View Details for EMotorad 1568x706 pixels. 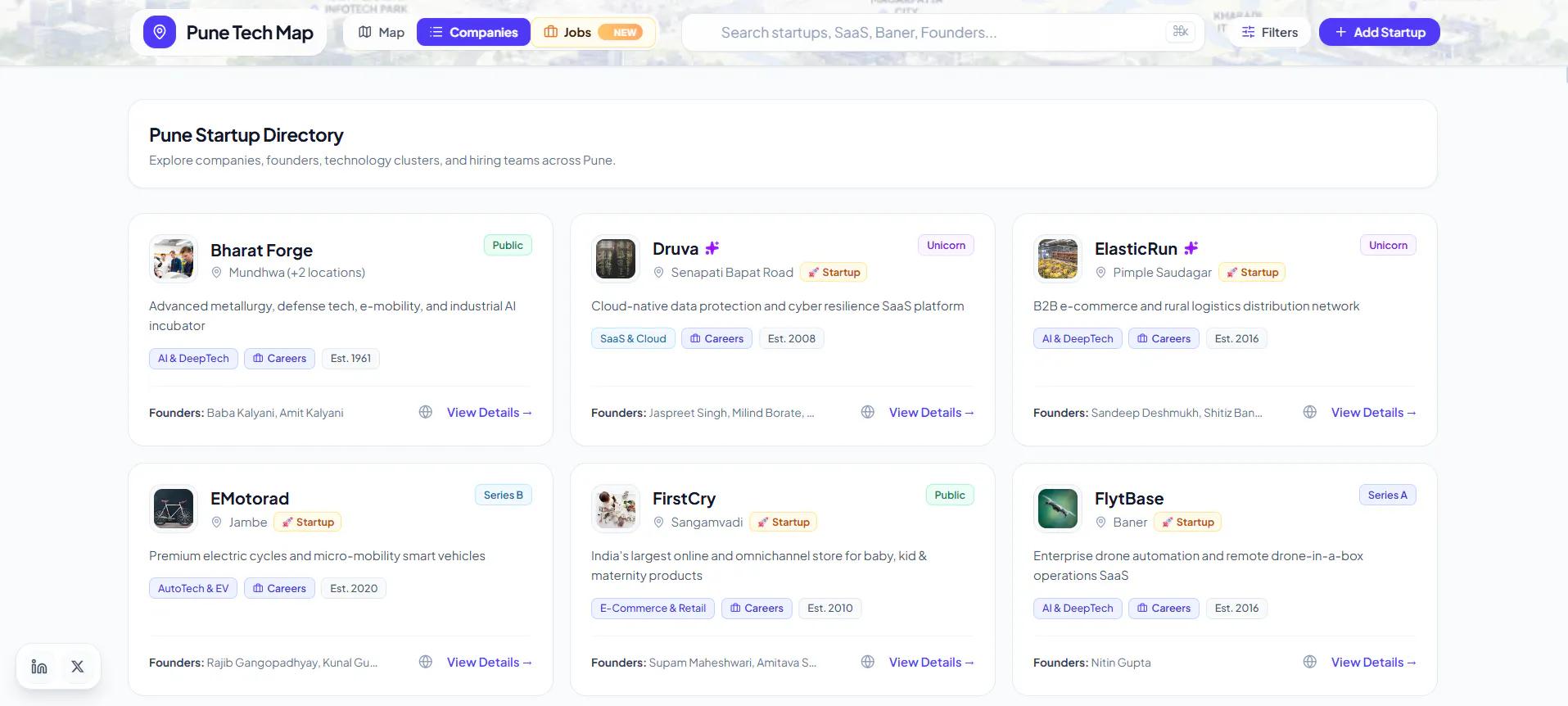490,662
